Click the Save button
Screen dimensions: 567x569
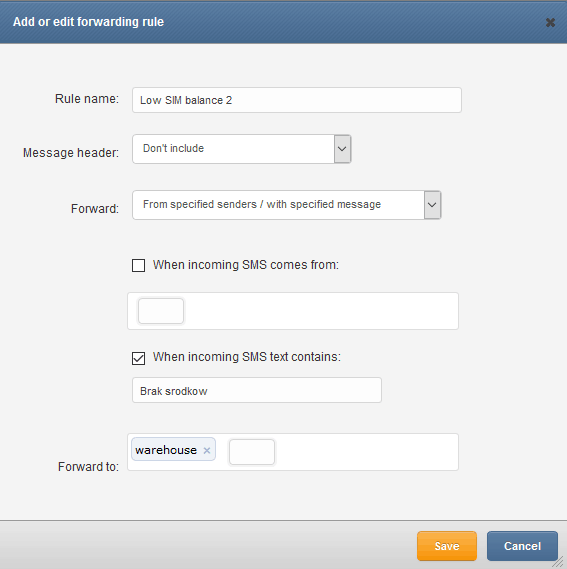pos(447,546)
